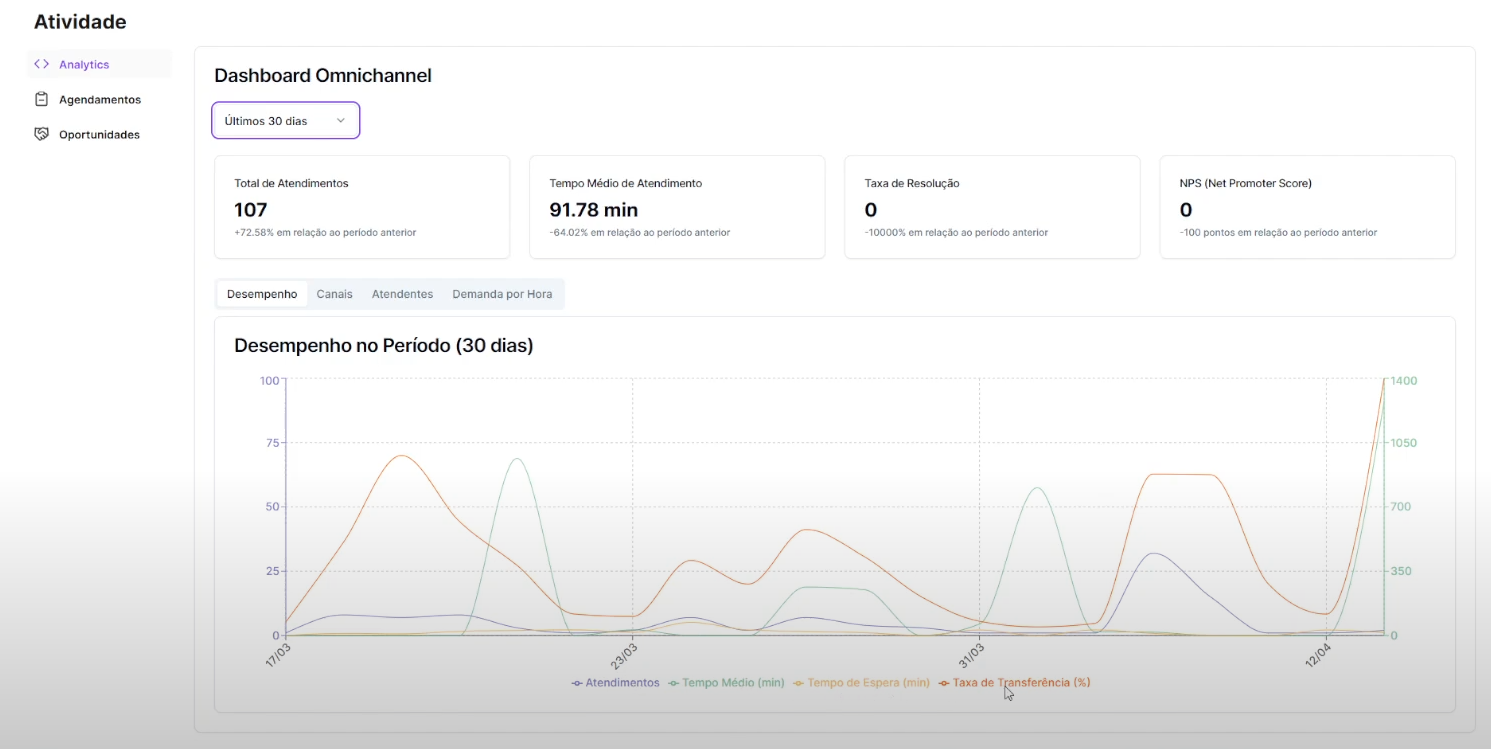Click the Total de Atendimentos card
Screen dimensions: 1491x749
[362, 207]
